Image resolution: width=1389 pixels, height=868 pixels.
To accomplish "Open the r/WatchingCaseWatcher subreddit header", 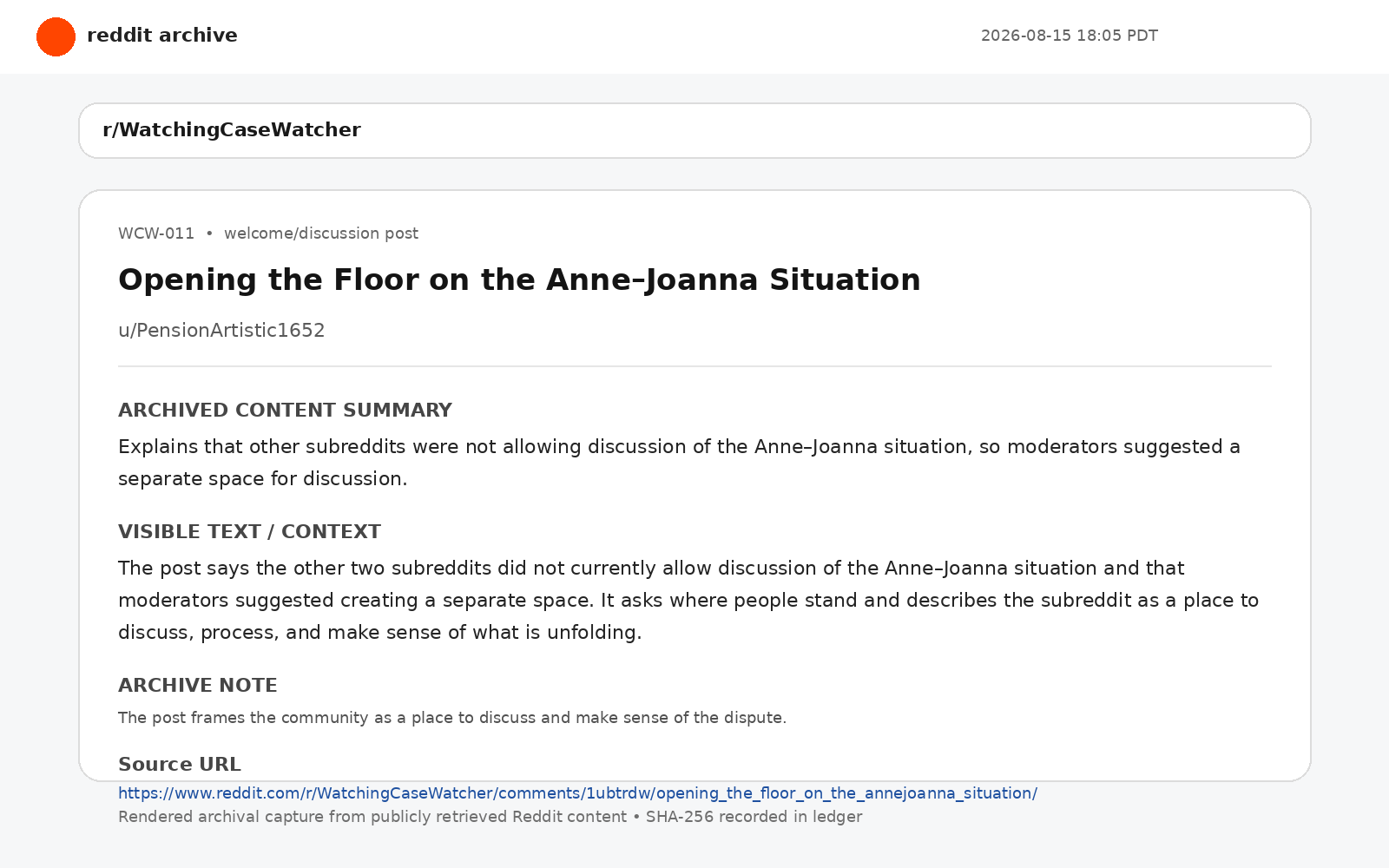I will pos(232,130).
